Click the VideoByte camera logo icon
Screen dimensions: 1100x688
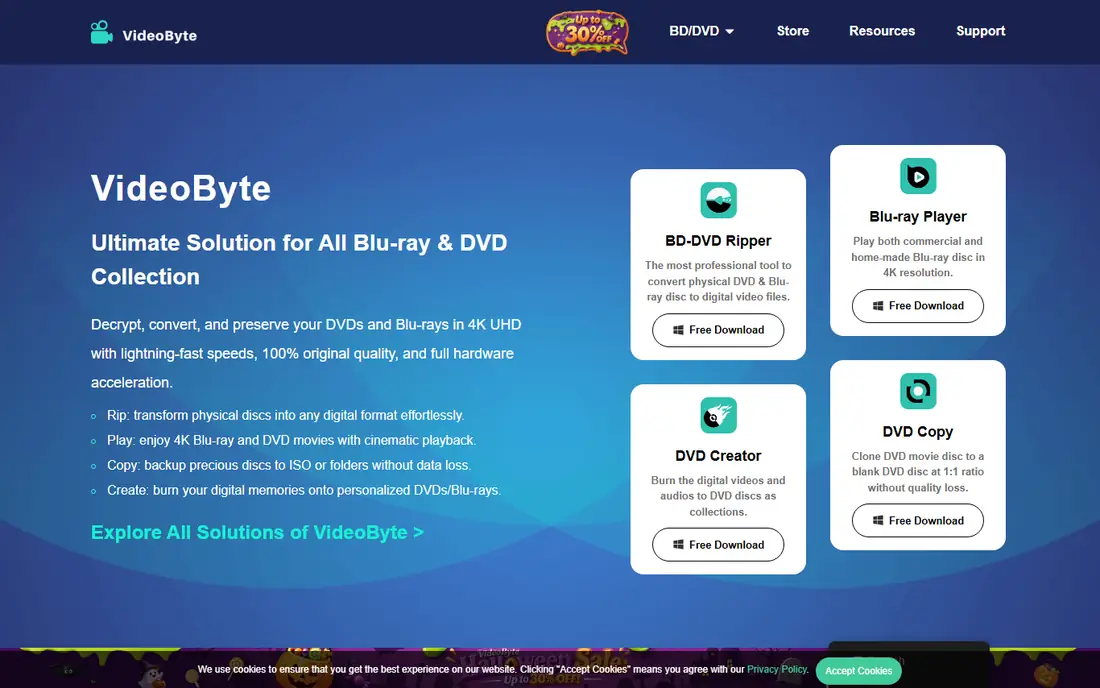tap(101, 32)
